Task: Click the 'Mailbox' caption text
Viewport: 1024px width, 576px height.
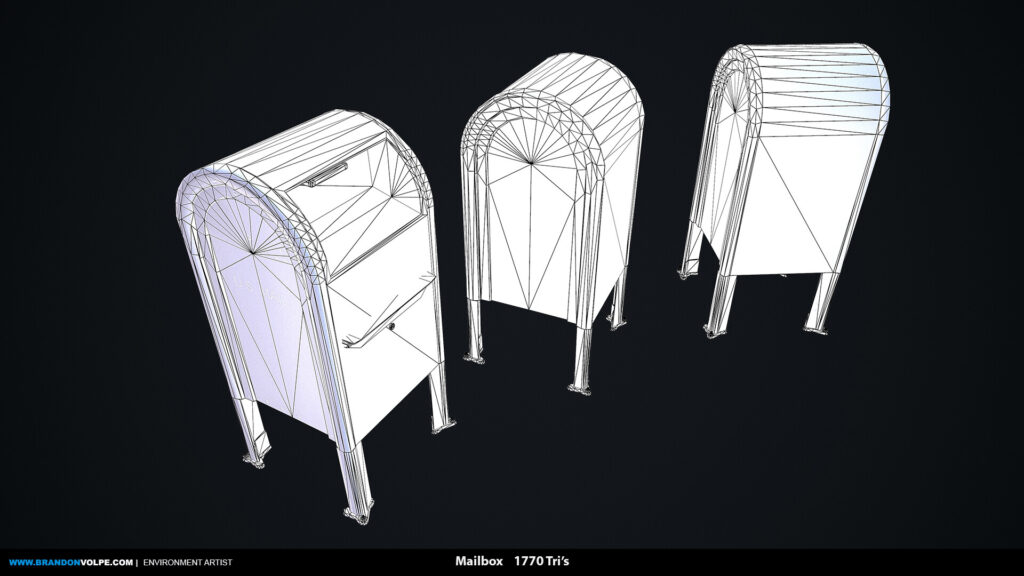Action: [479, 561]
